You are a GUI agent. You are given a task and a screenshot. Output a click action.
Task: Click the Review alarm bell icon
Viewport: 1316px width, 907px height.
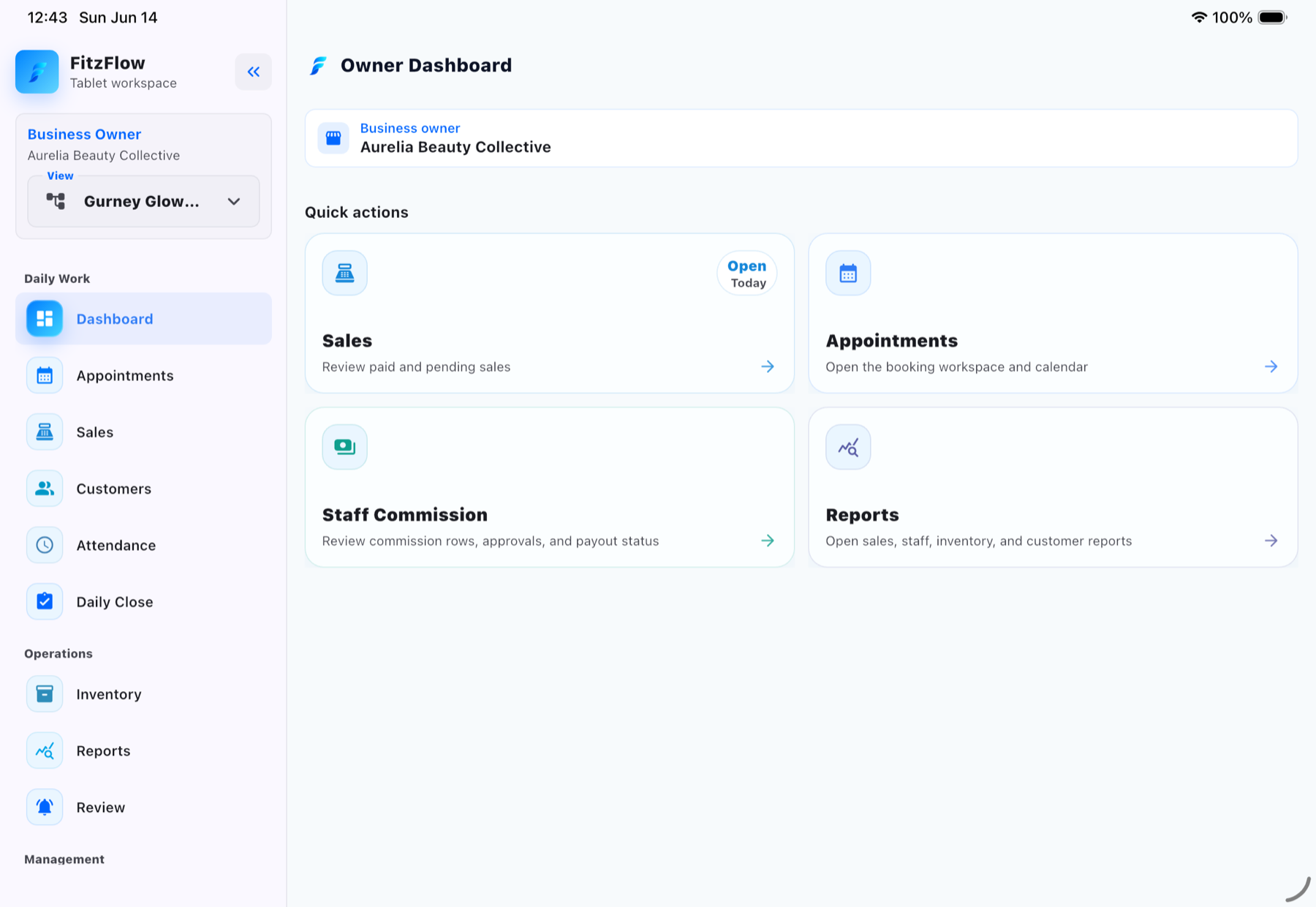45,808
